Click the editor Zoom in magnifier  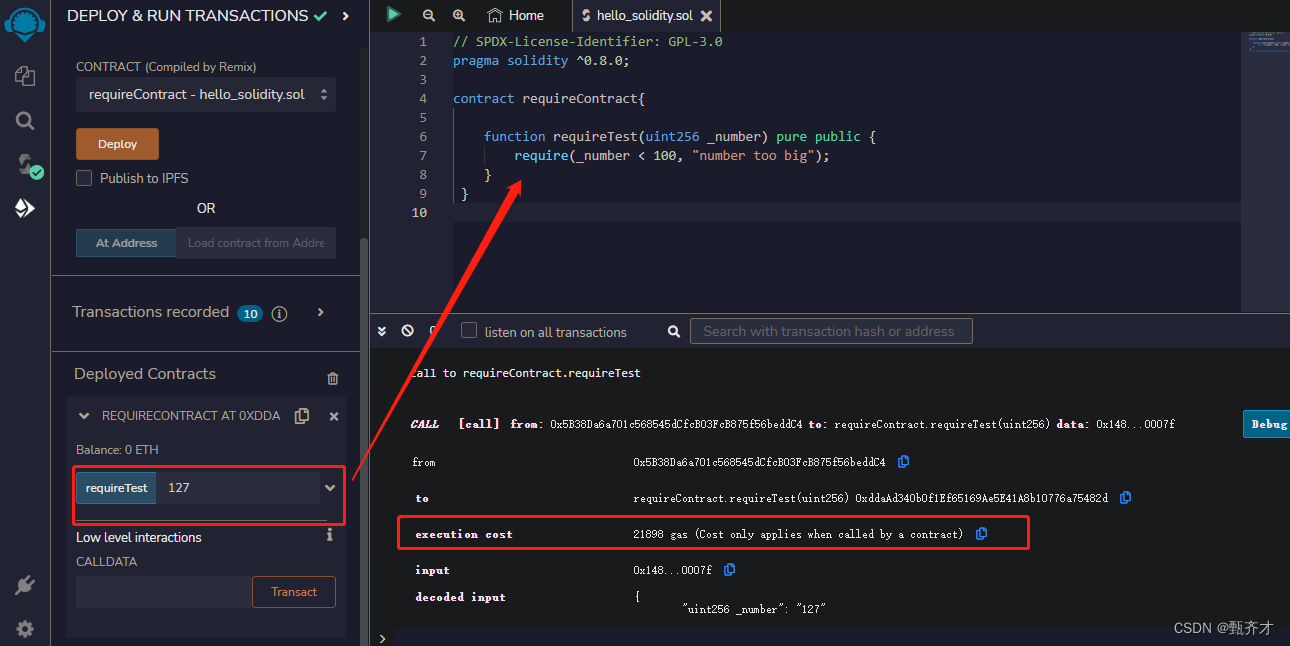(x=459, y=15)
